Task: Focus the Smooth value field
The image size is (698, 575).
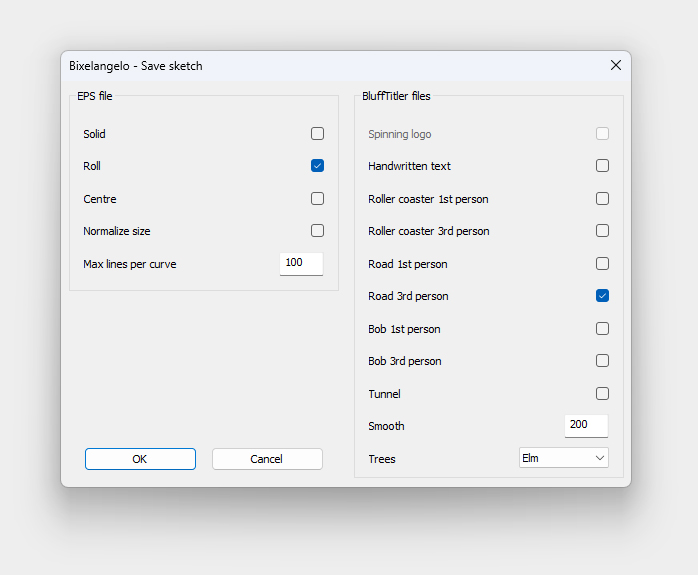Action: (586, 426)
